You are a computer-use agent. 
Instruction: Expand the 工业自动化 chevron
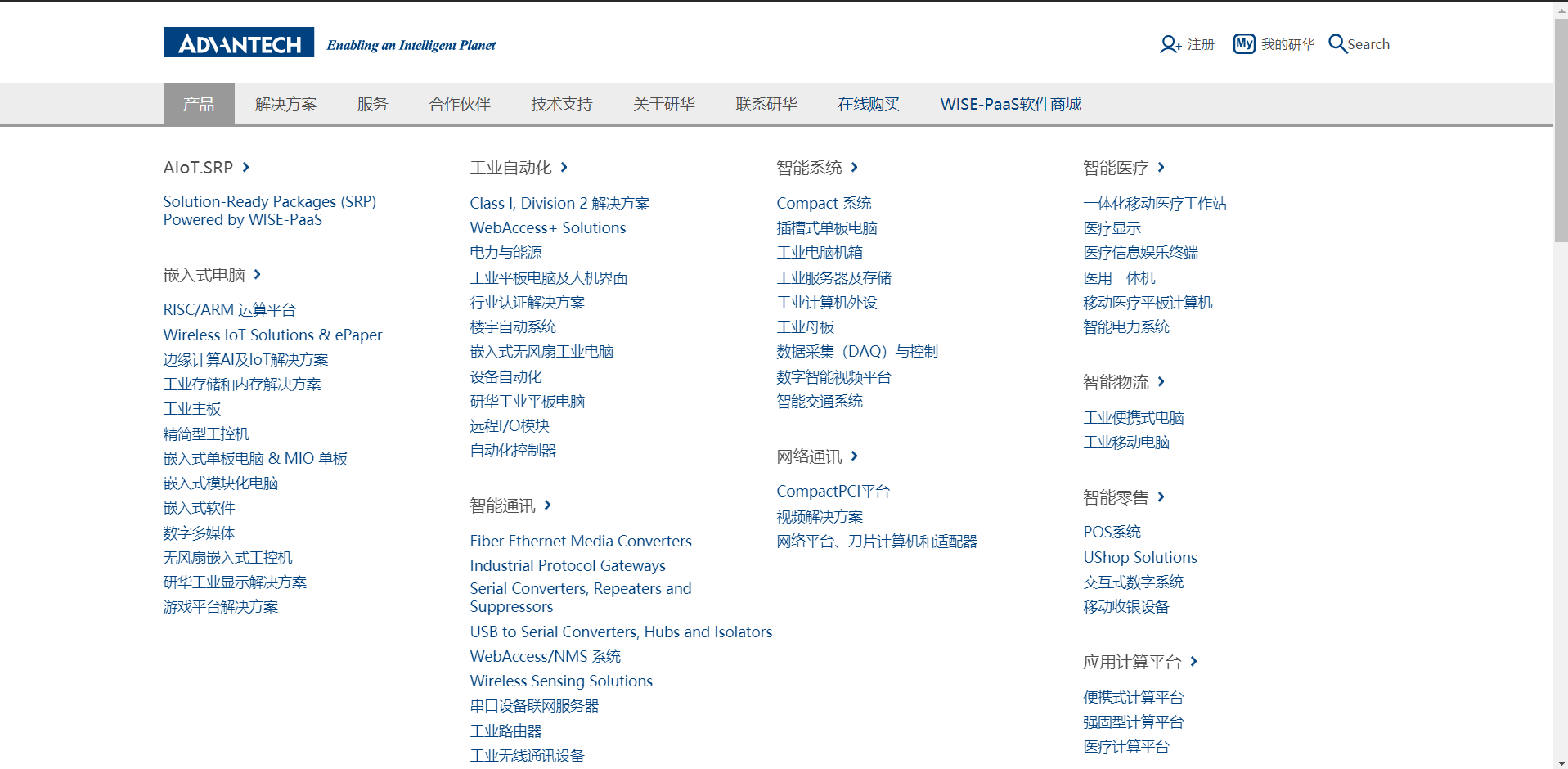click(x=564, y=167)
